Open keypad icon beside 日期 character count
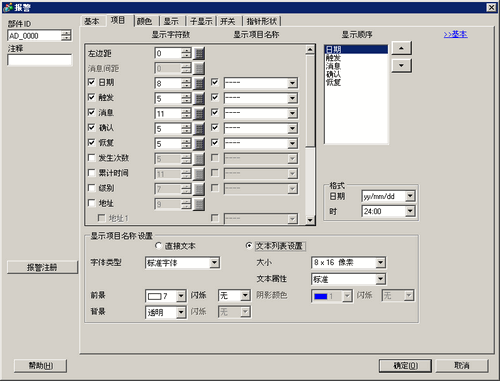 [199, 83]
